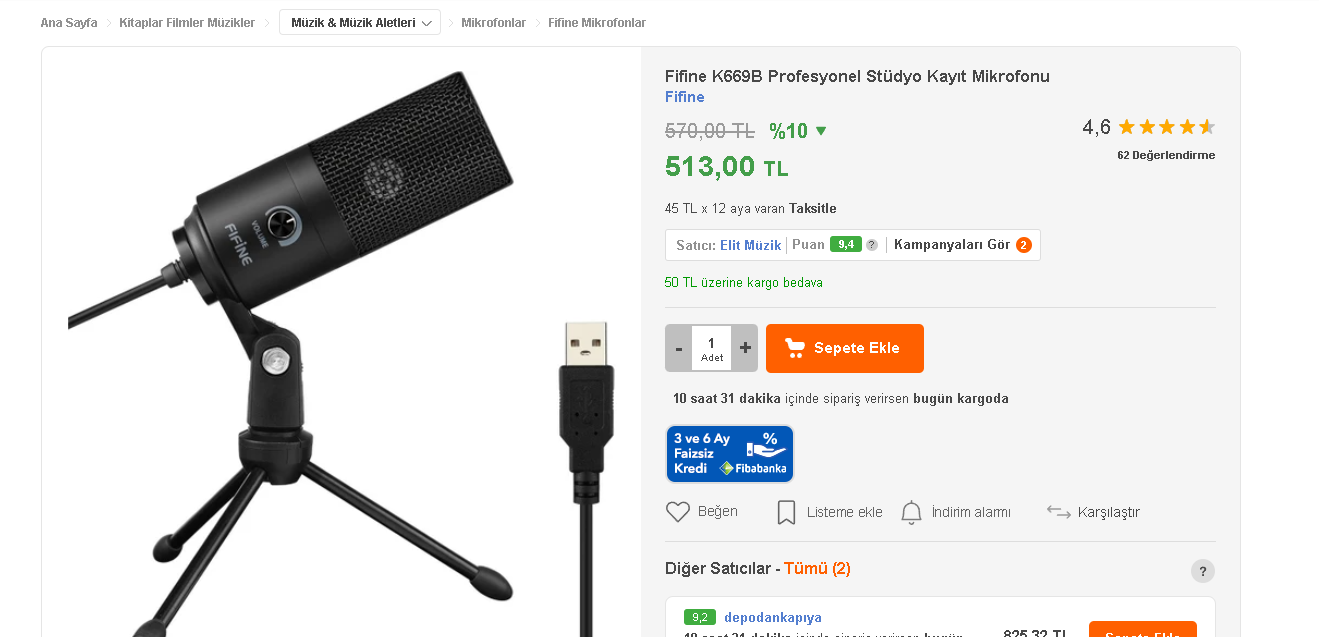Click the İndirim alarmı bell icon

[x=911, y=512]
